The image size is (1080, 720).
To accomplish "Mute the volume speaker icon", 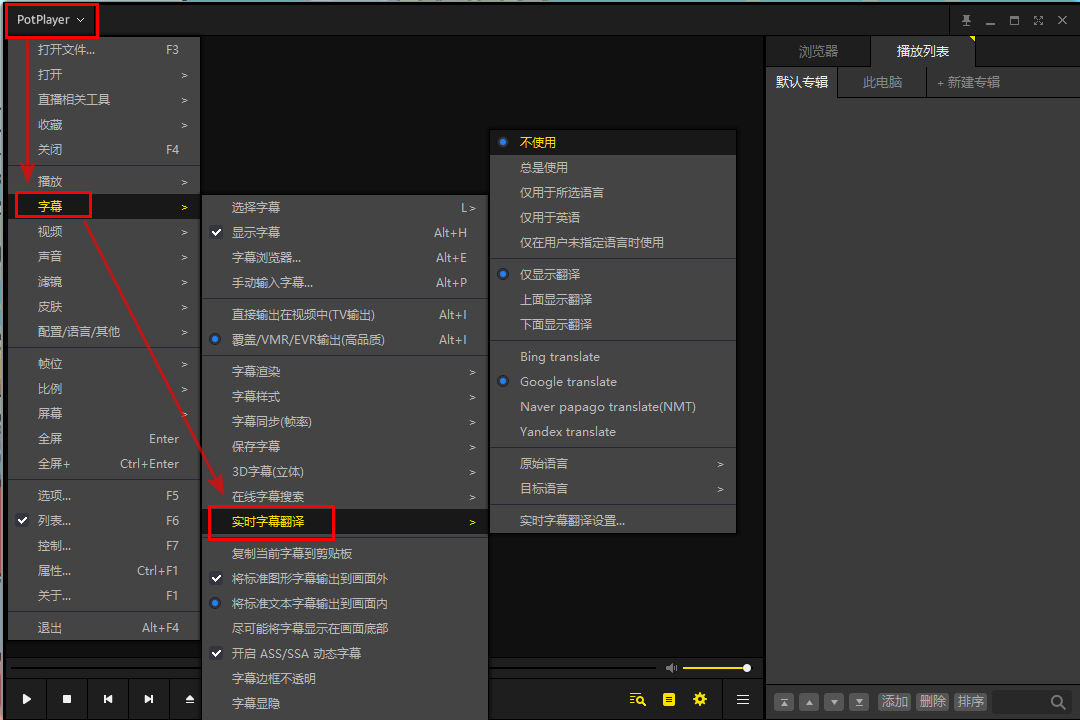I will (x=672, y=668).
